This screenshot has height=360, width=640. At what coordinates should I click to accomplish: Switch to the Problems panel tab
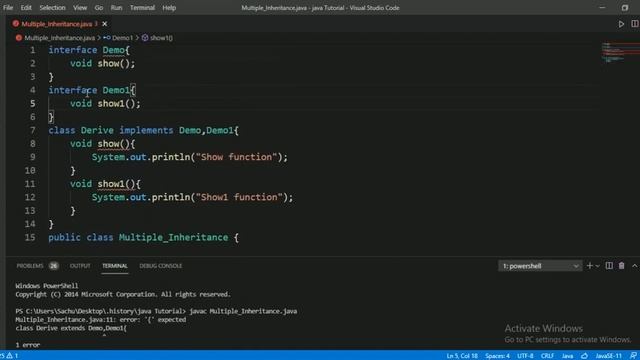(30, 266)
